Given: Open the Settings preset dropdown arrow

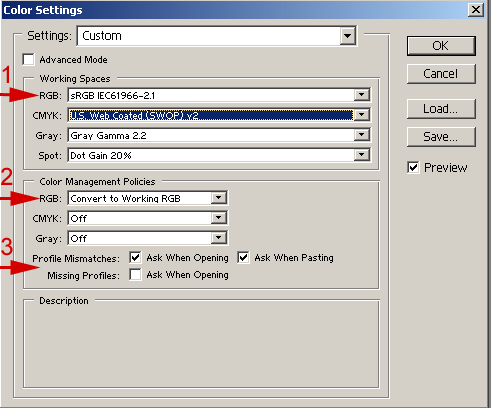Looking at the screenshot, I should pyautogui.click(x=347, y=36).
